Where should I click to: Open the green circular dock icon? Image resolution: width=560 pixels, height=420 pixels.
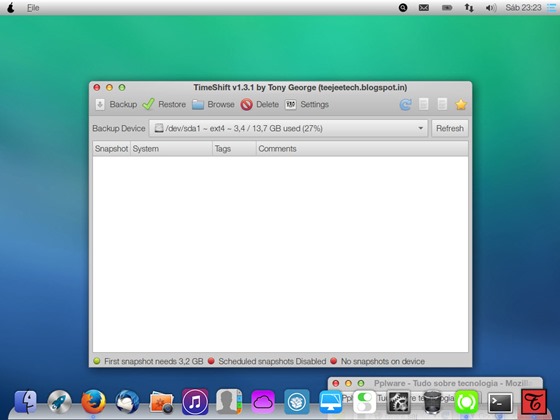(x=466, y=402)
